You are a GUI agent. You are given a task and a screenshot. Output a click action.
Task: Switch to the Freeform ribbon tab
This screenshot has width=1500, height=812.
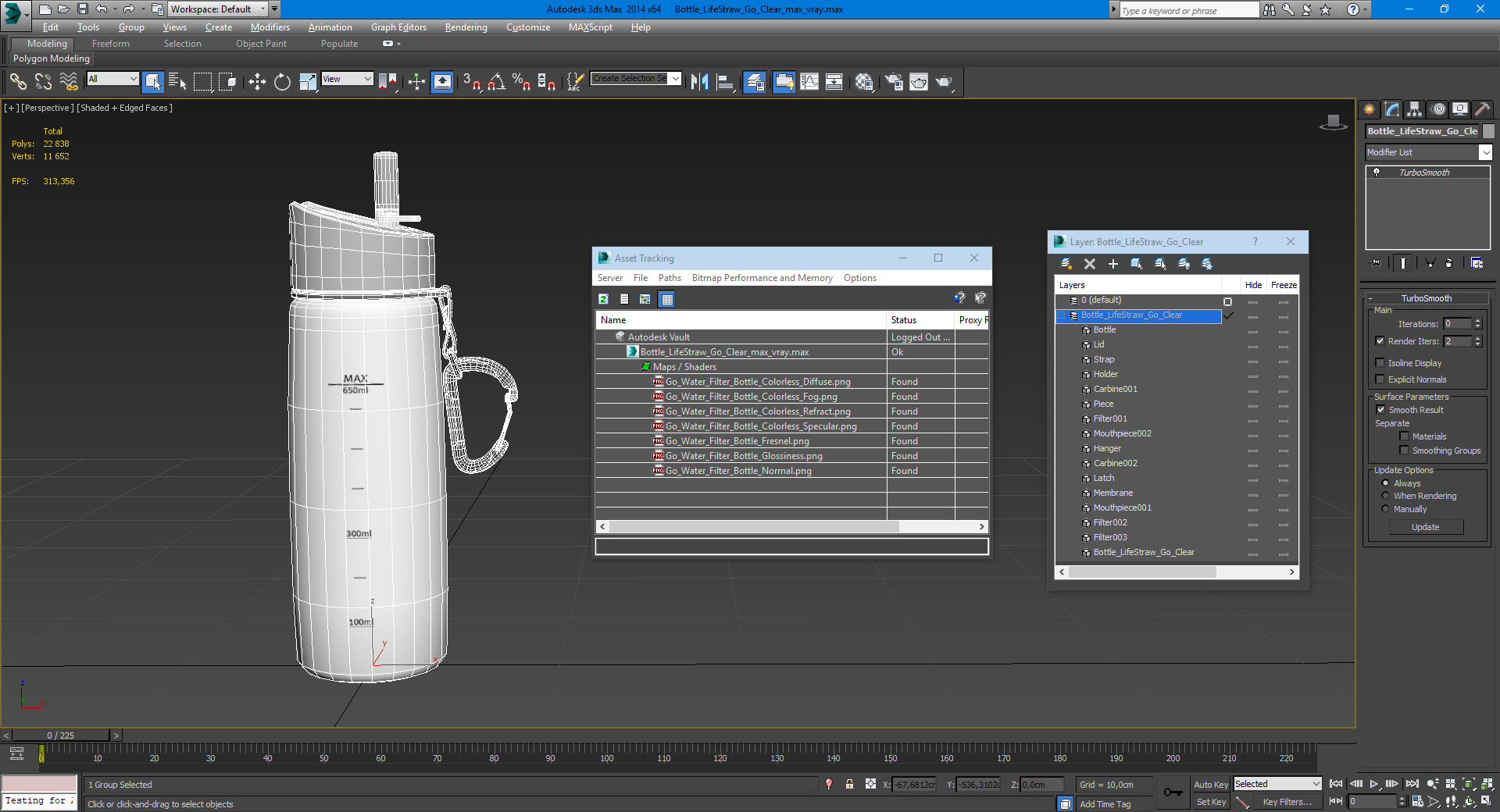tap(111, 44)
